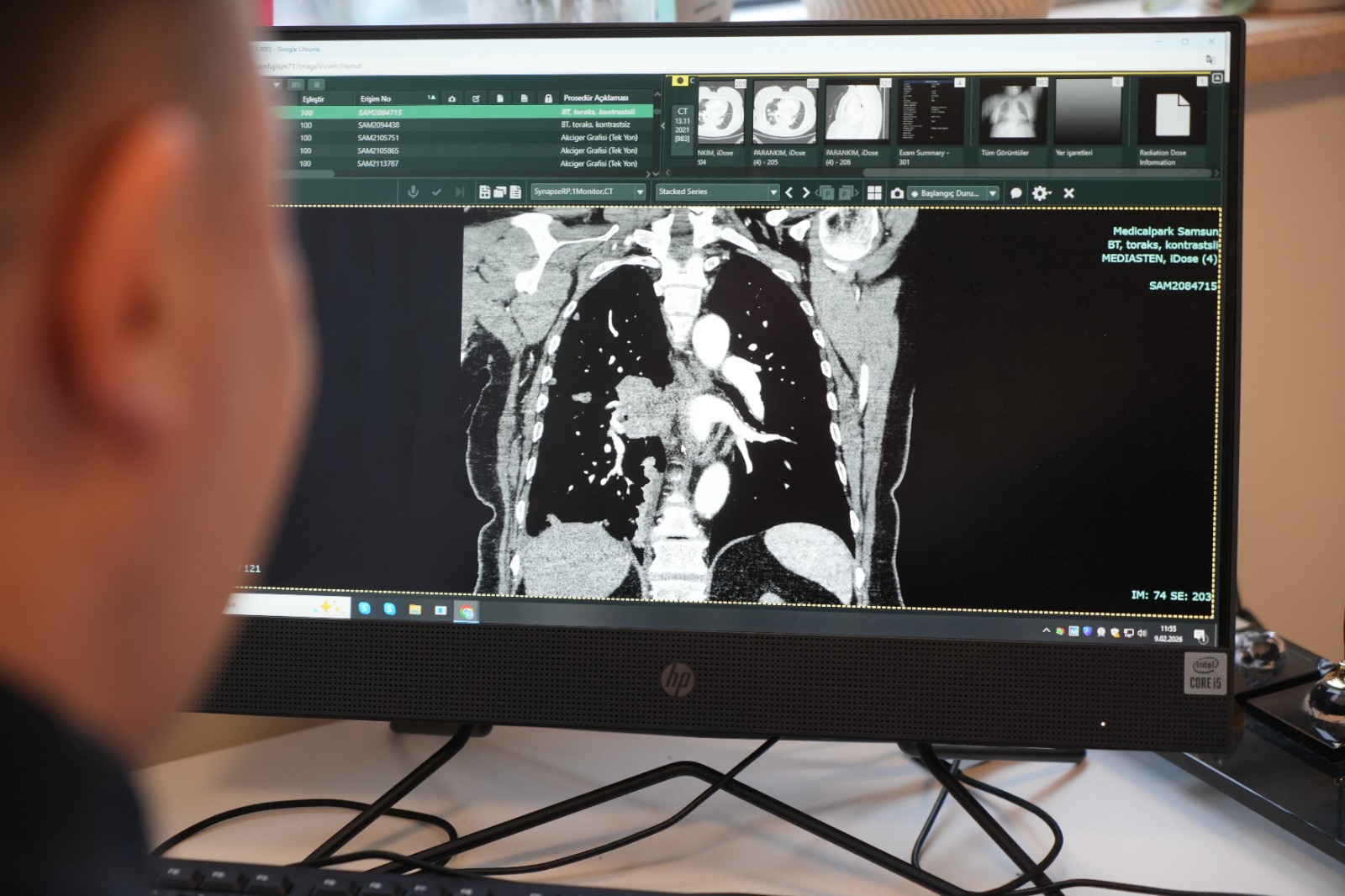
Task: Click the checkmark approve icon
Action: click(x=436, y=192)
